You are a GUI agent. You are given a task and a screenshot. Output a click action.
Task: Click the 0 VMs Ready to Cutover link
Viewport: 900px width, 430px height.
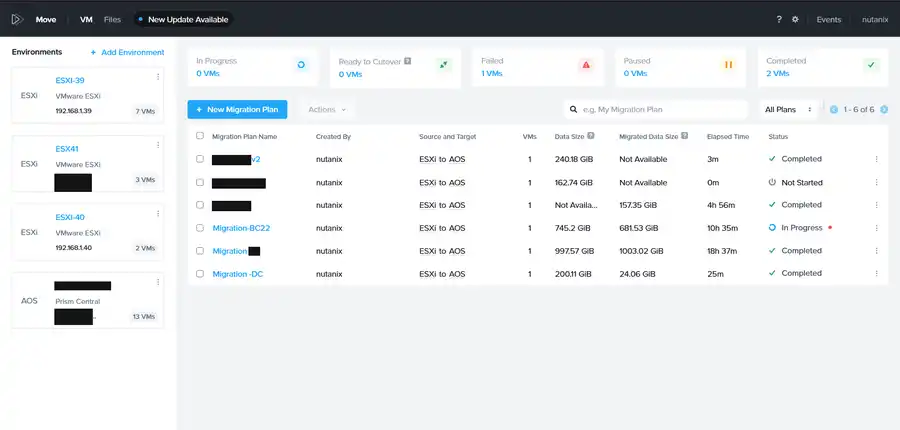point(350,74)
